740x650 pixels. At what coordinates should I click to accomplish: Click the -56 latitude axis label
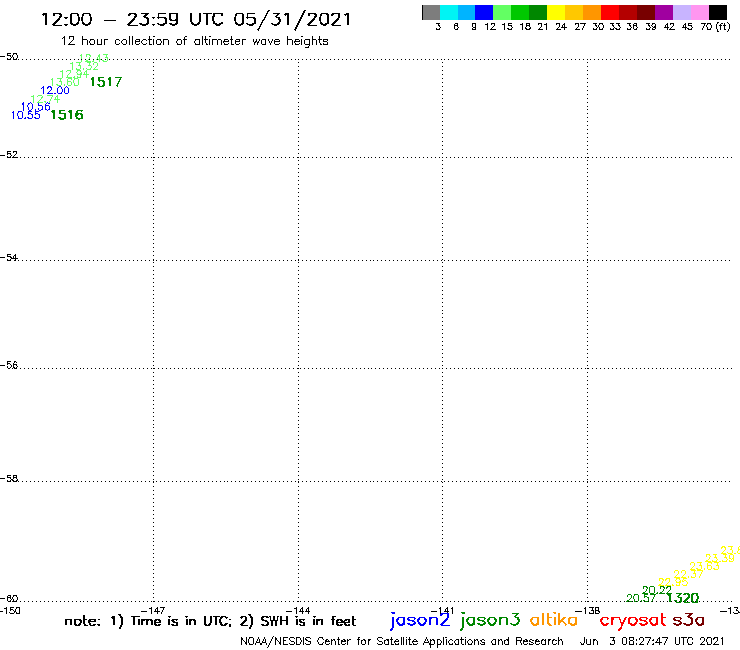(x=9, y=365)
